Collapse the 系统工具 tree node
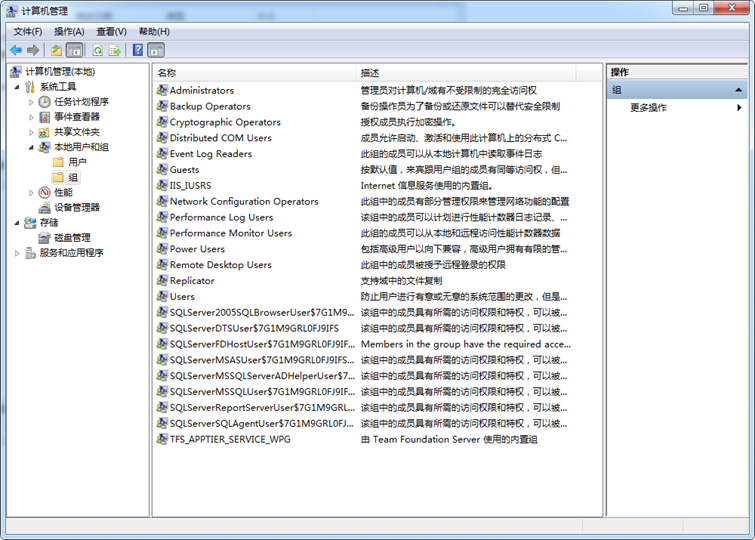The height and width of the screenshot is (540, 755). pos(17,87)
